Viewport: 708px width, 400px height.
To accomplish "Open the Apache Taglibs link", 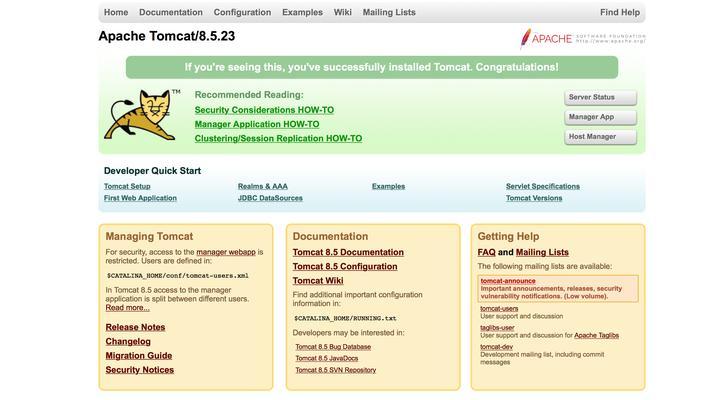I will tap(596, 335).
